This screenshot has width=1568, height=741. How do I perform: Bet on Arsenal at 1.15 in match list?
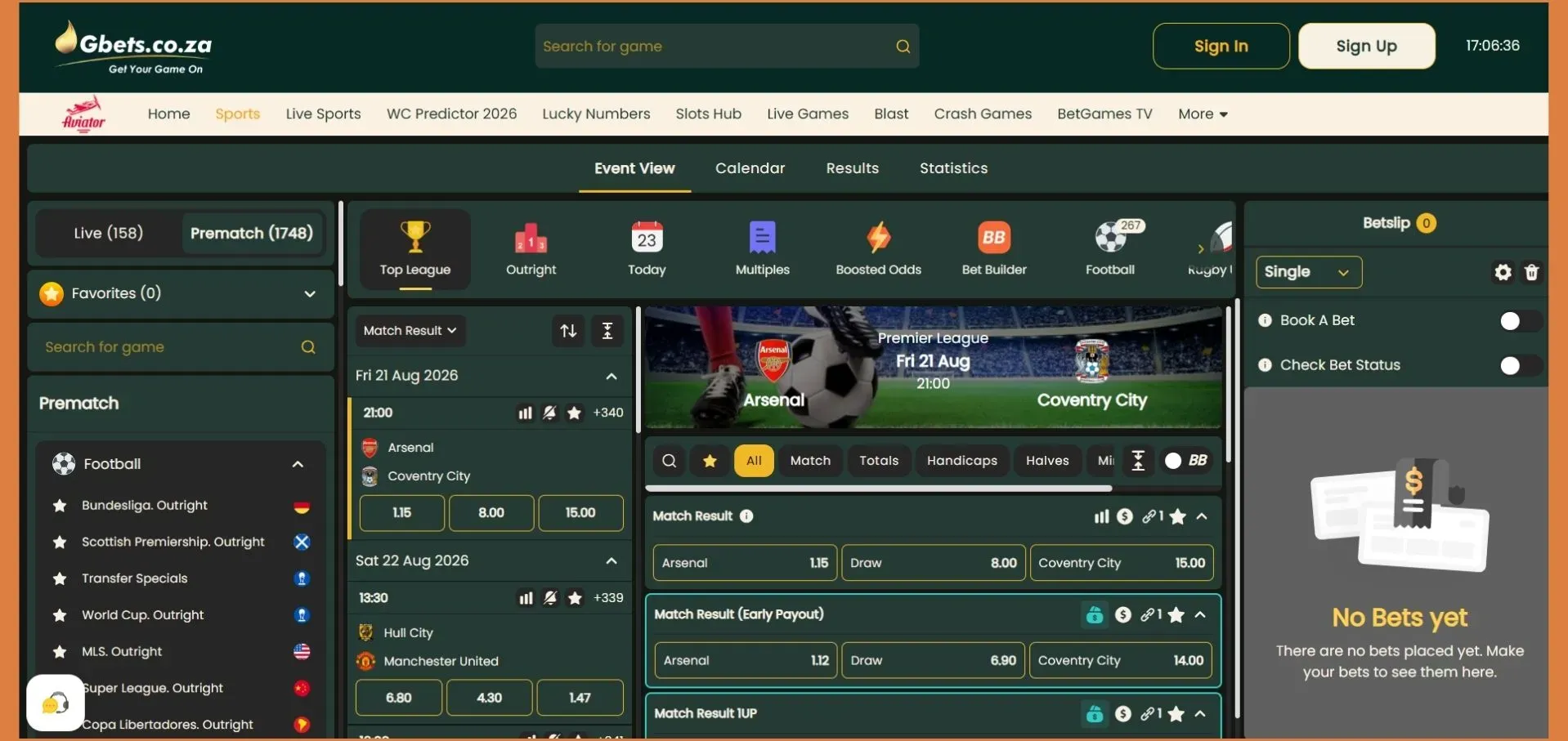pyautogui.click(x=401, y=513)
